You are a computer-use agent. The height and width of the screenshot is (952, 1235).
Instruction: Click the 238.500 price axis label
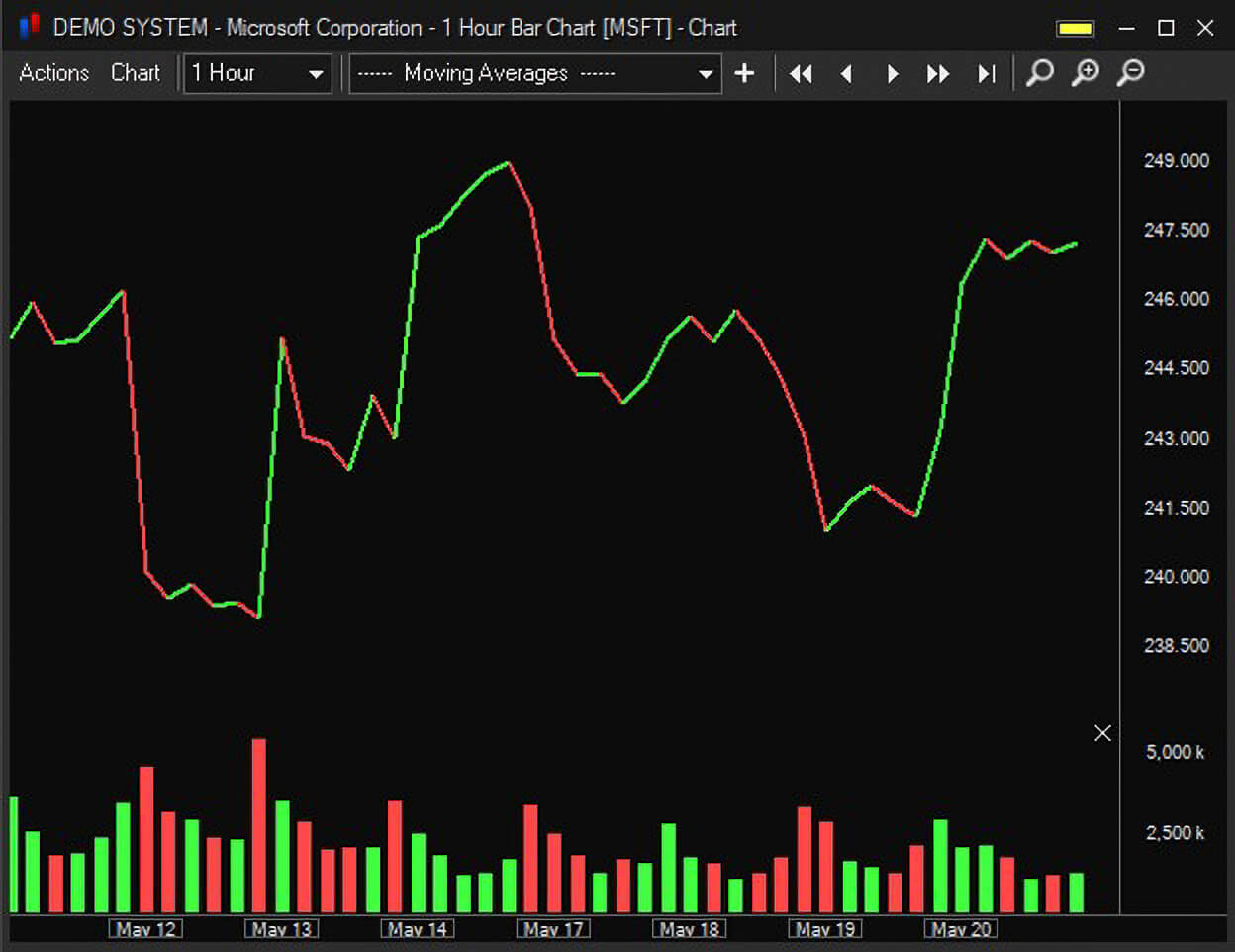tap(1177, 646)
